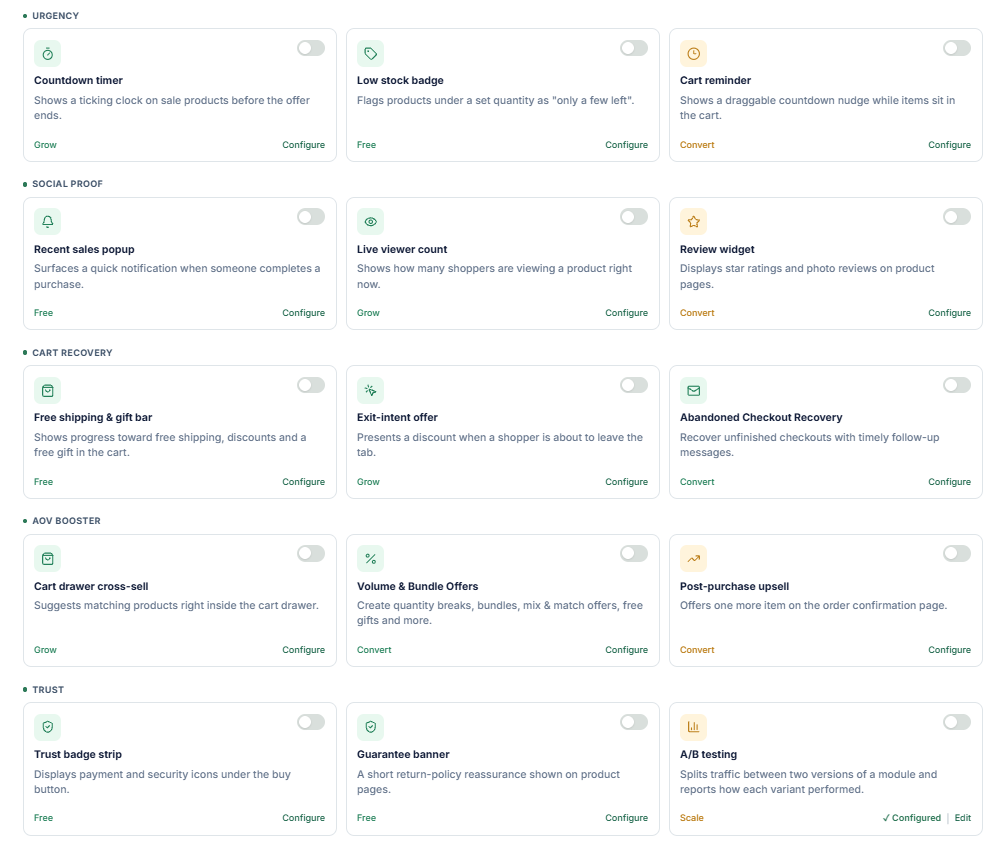Click the Volume & Bundle Offers percent icon
Screen dimensions: 1008x855
370,559
